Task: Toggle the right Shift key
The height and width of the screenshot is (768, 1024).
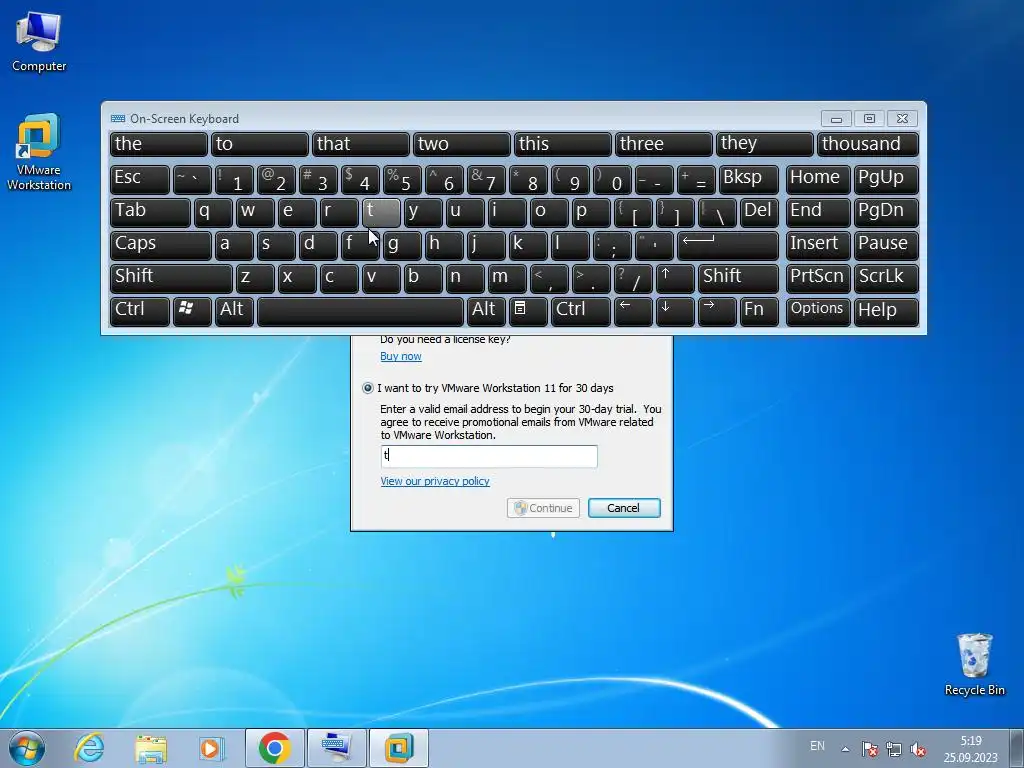Action: pyautogui.click(x=738, y=279)
